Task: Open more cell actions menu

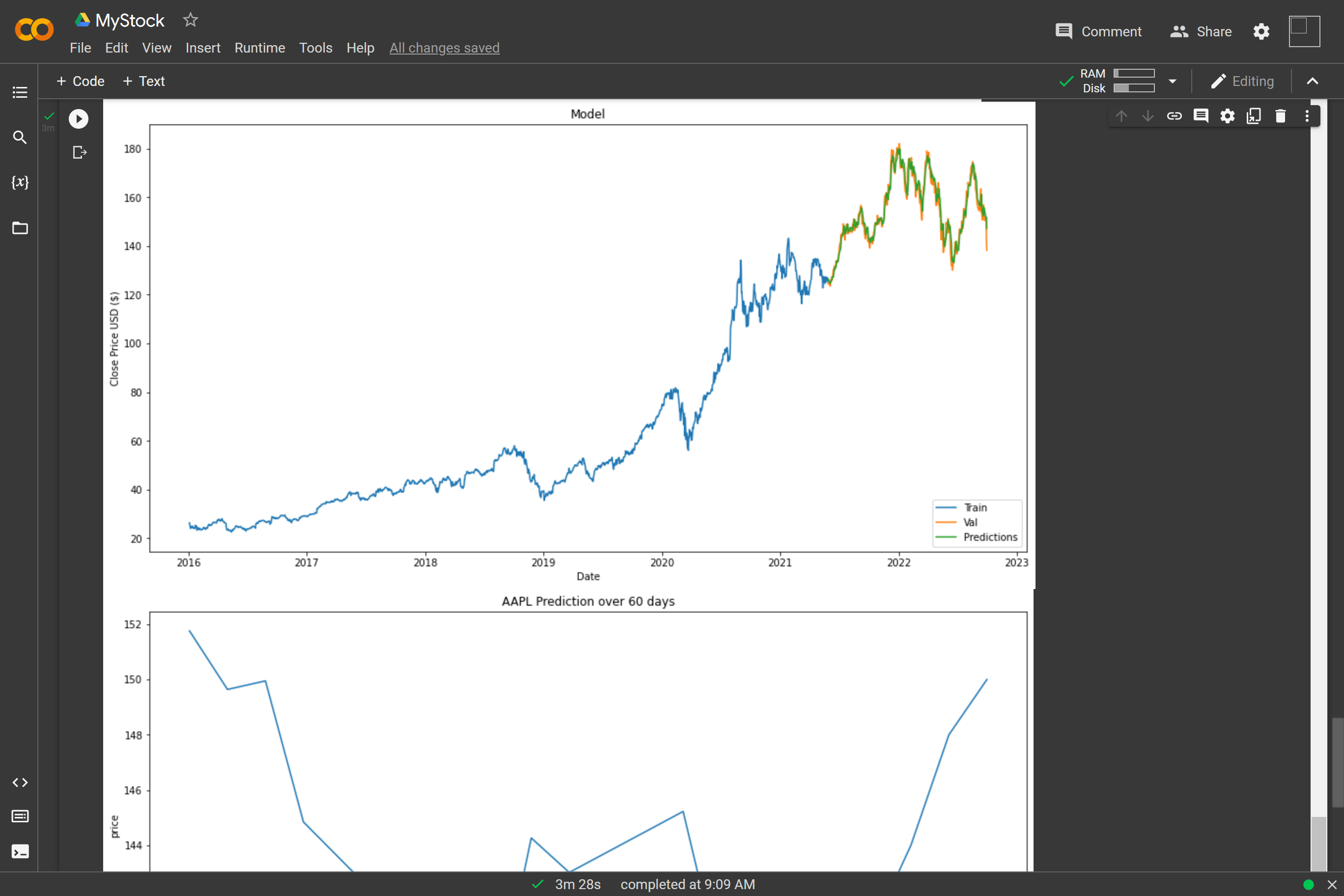Action: 1307,116
